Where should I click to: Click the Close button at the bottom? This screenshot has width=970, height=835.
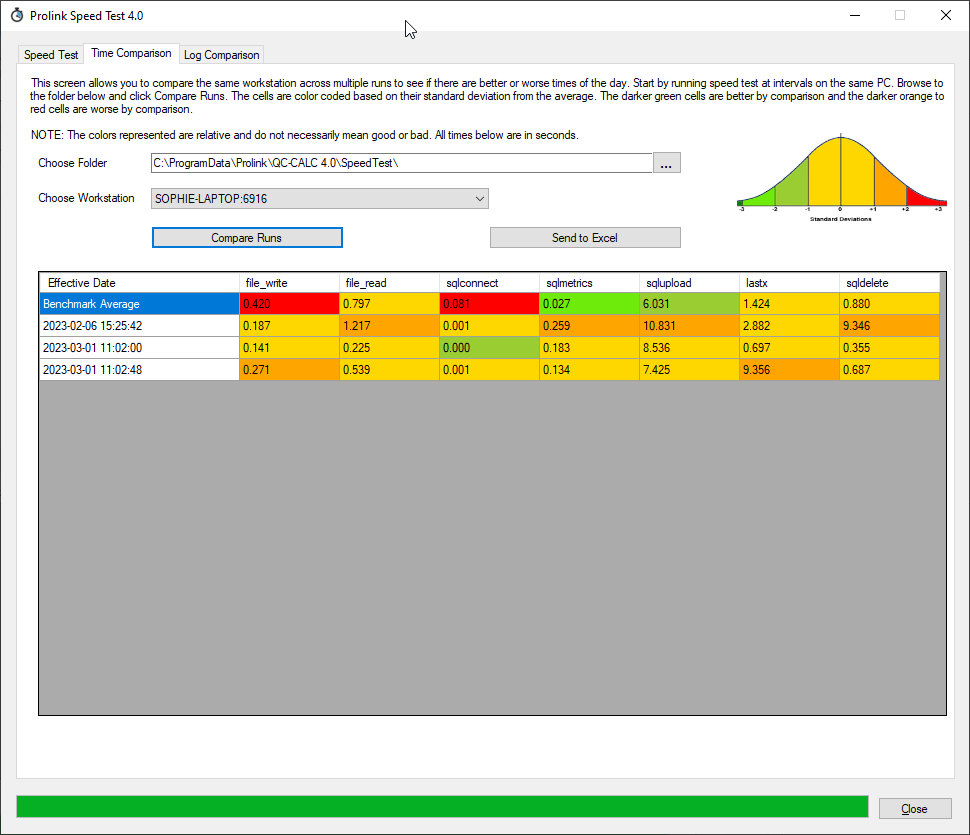click(915, 808)
